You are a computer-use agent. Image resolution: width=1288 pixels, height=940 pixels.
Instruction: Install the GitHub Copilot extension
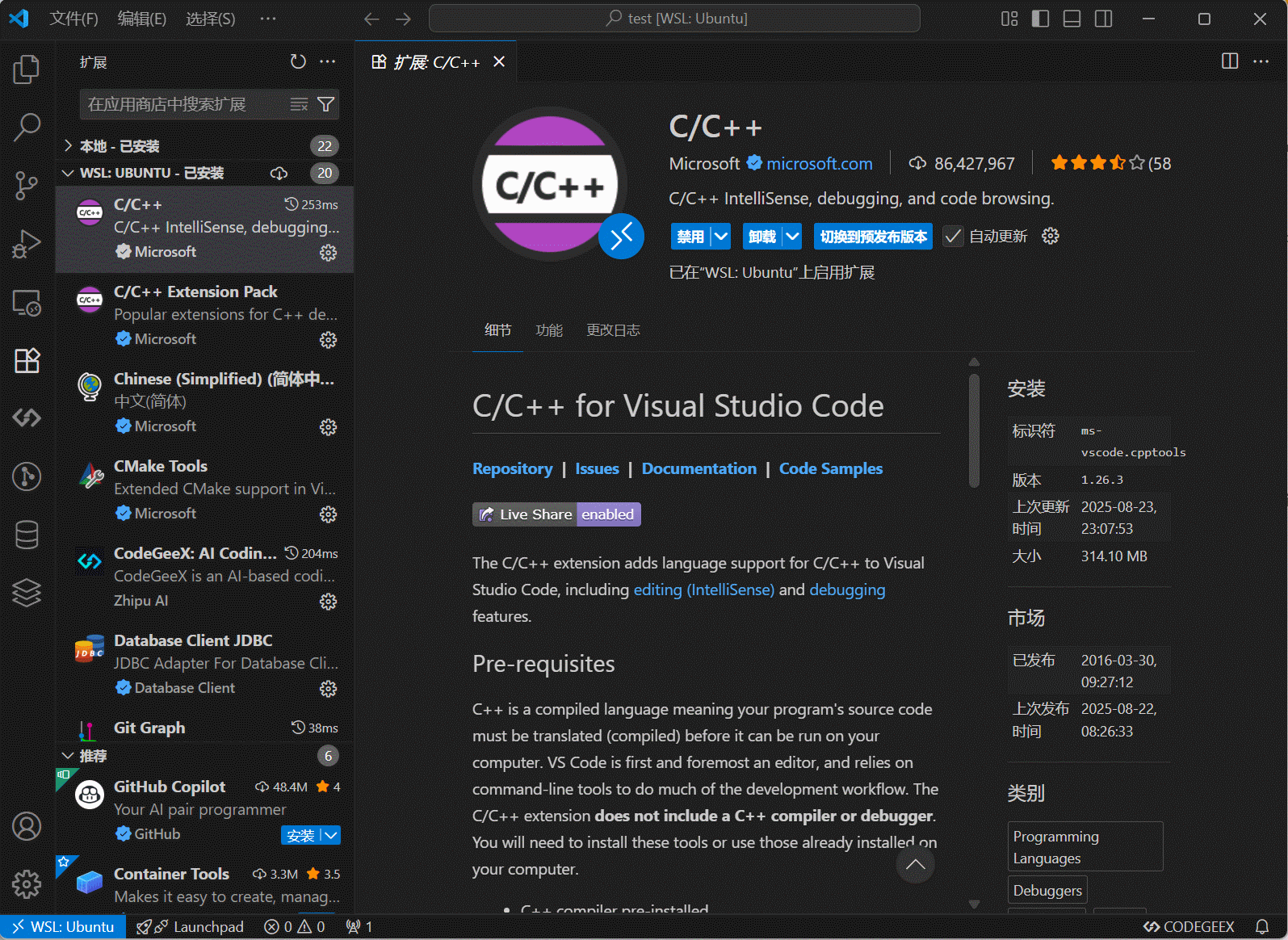click(300, 835)
